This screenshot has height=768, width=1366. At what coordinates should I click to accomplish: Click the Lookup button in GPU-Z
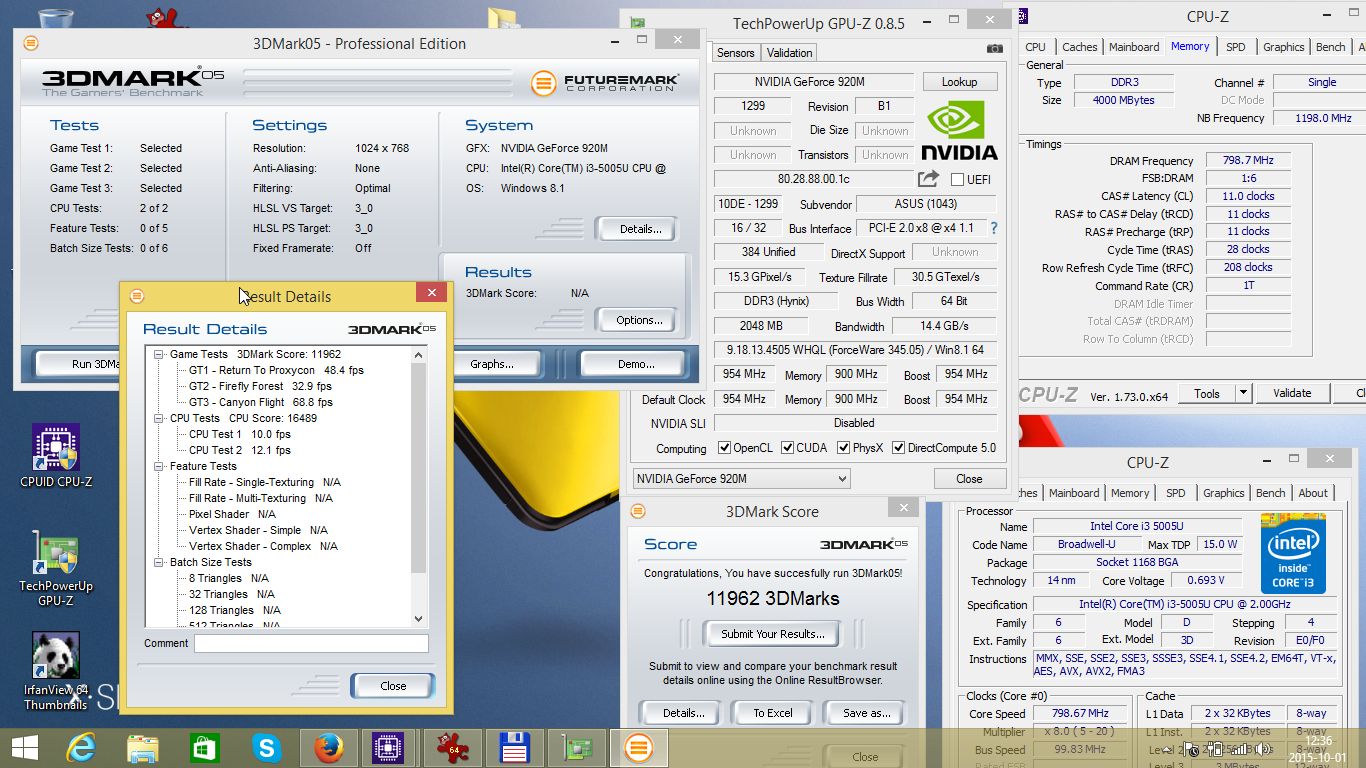point(959,82)
